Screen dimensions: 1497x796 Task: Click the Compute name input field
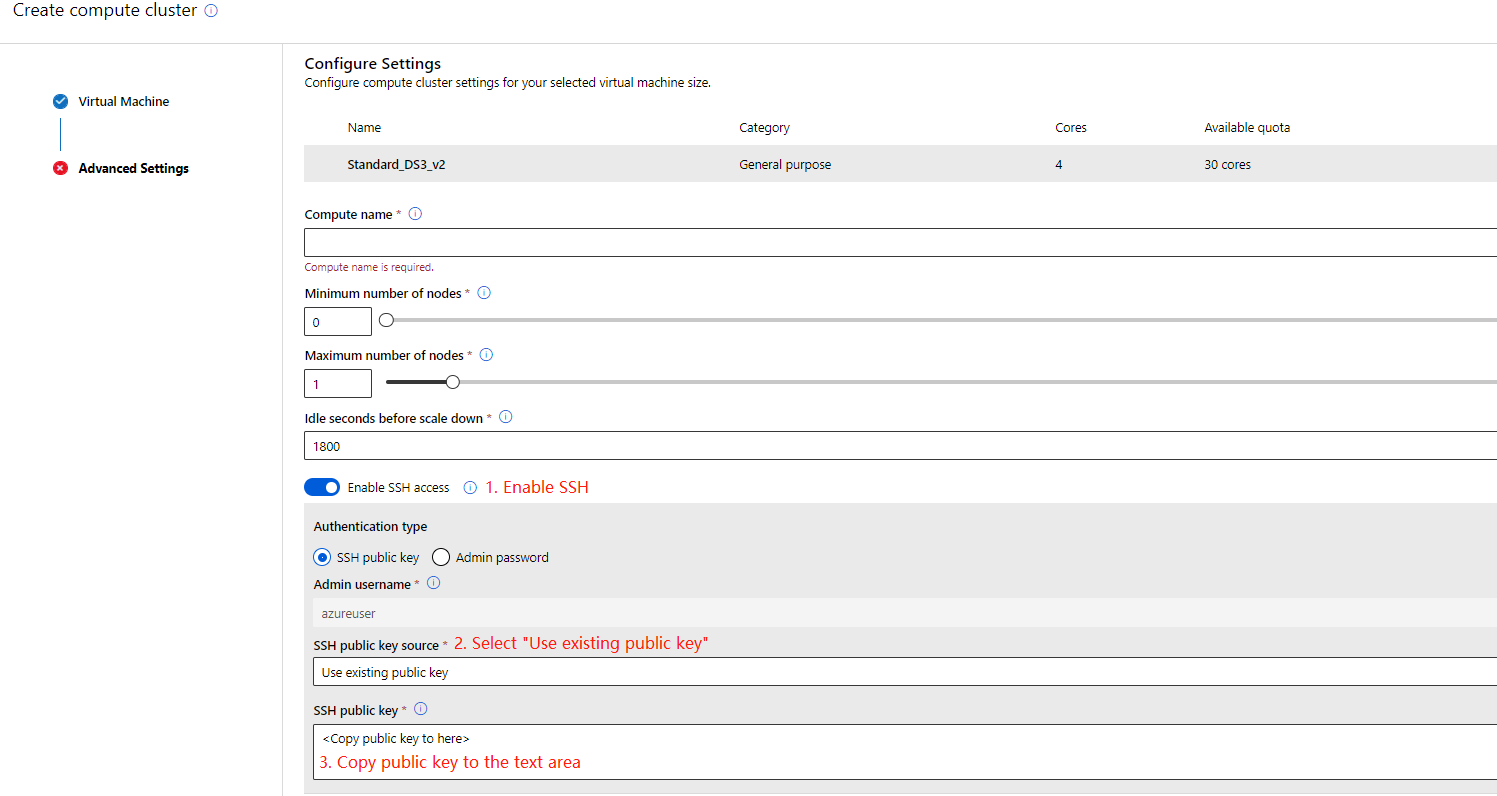900,243
